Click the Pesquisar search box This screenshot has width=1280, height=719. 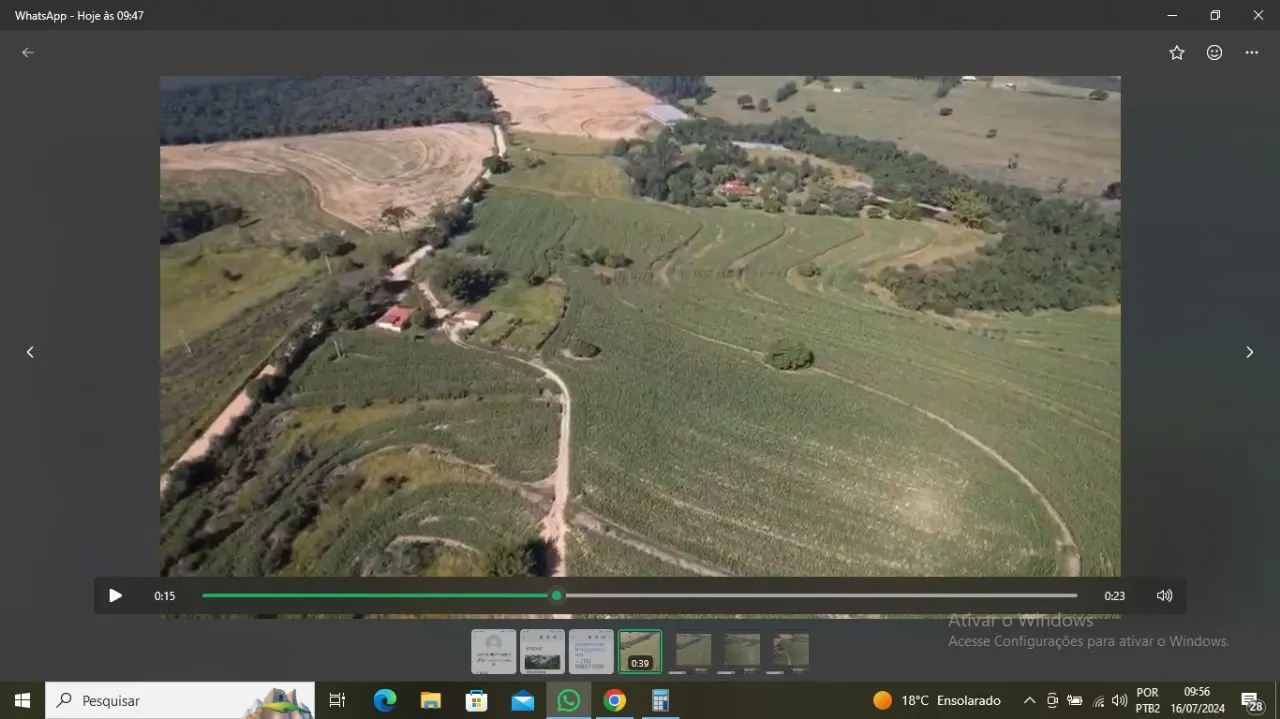180,701
